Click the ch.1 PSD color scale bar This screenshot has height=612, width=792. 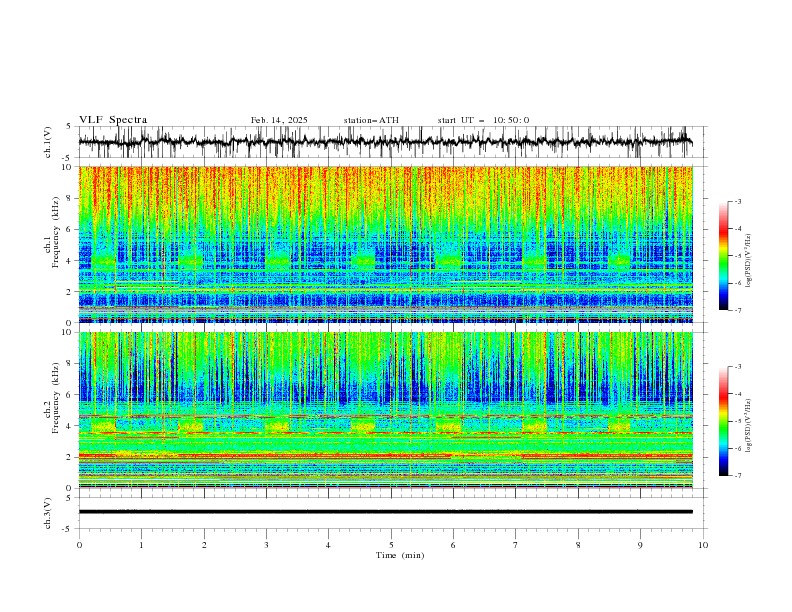(723, 256)
